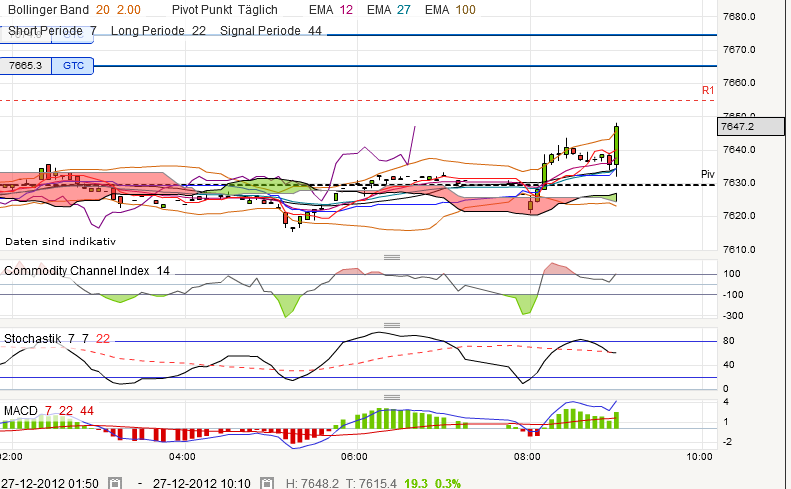The width and height of the screenshot is (791, 489).
Task: Click the GTC tag on the 7665.3 order
Action: click(x=73, y=66)
